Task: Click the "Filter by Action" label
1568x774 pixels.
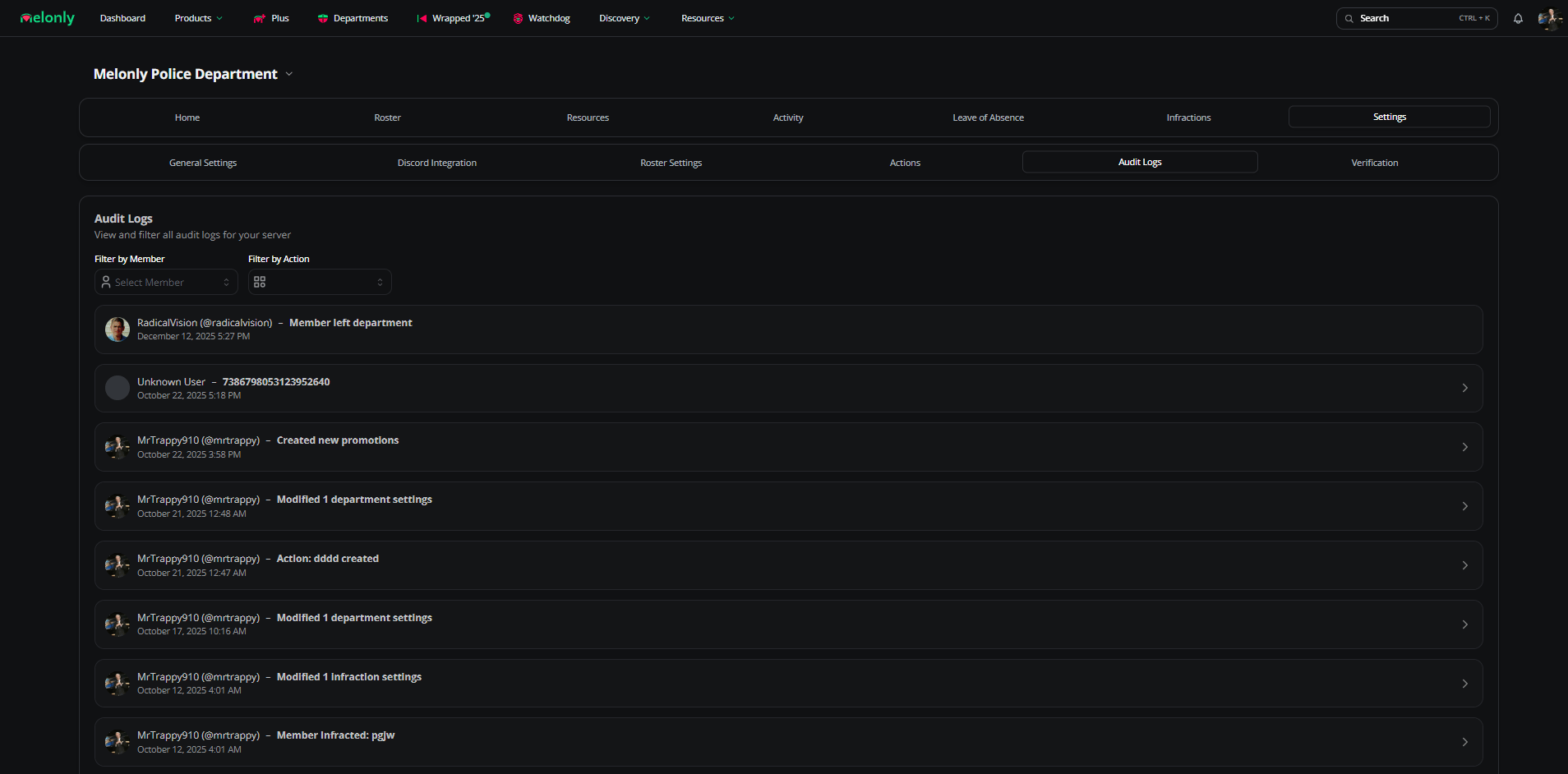Action: coord(279,259)
